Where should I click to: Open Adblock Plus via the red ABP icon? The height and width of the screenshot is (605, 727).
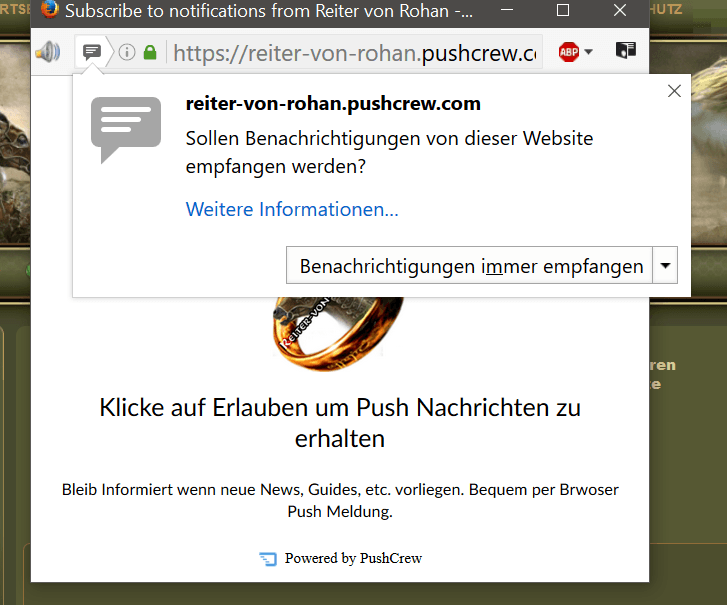[x=568, y=52]
